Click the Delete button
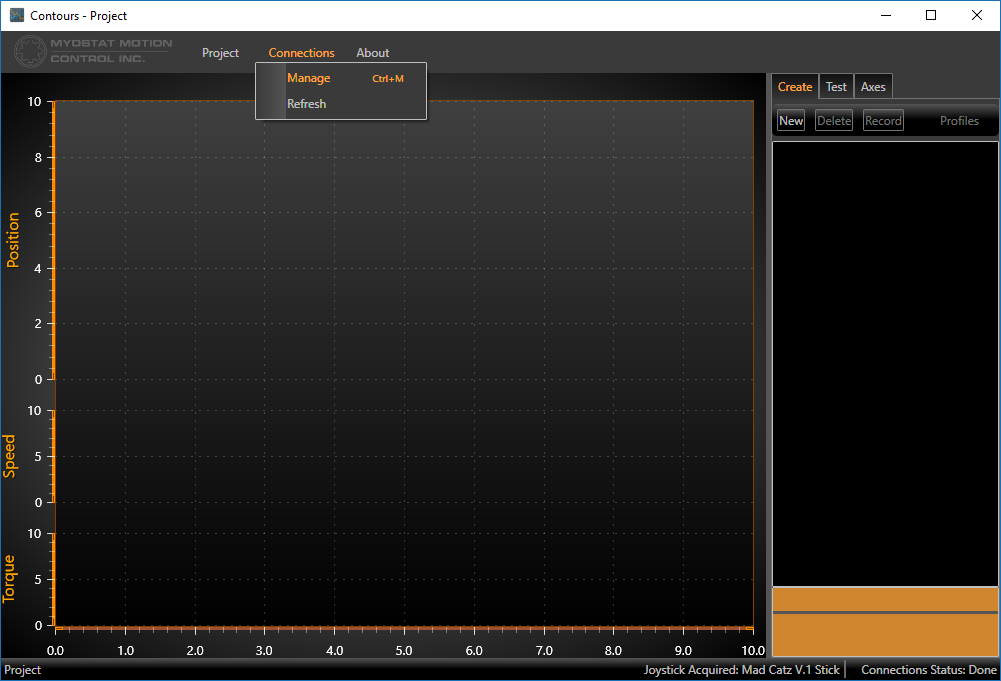This screenshot has height=681, width=1001. point(834,121)
